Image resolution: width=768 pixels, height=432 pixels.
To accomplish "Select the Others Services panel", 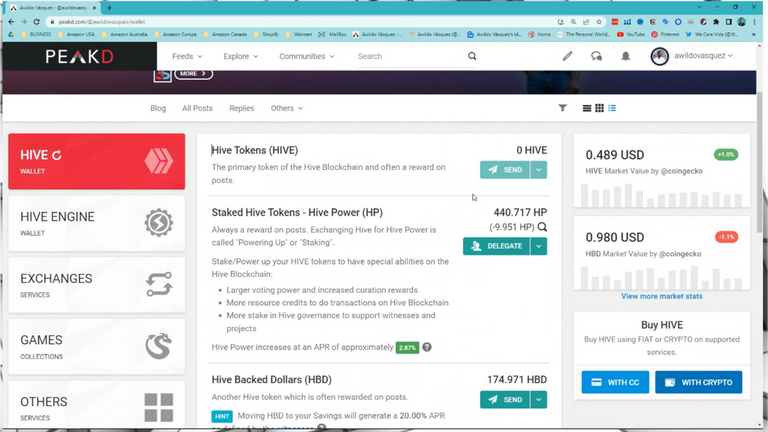I will coord(96,406).
